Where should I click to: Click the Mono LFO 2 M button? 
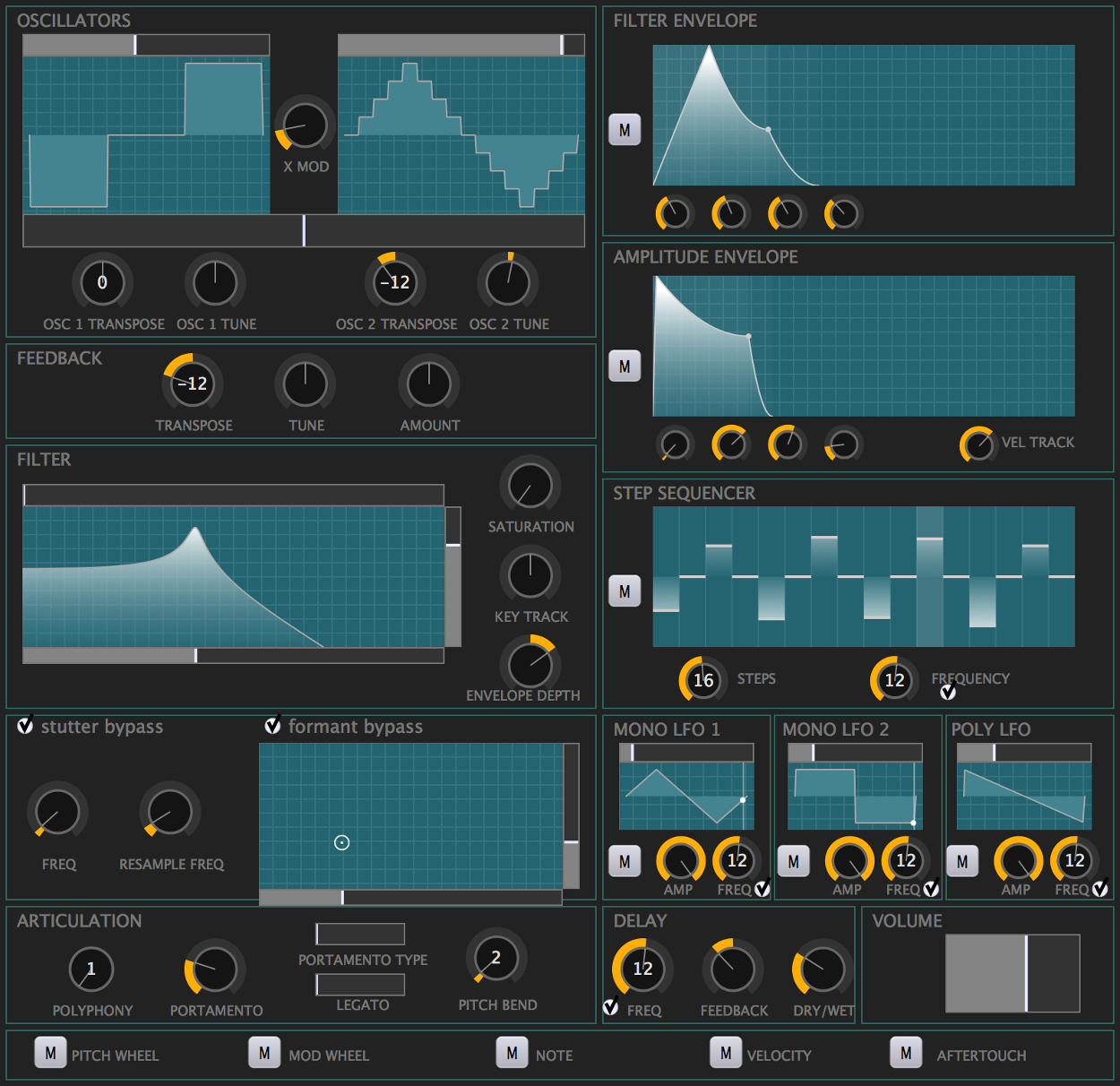coord(793,862)
